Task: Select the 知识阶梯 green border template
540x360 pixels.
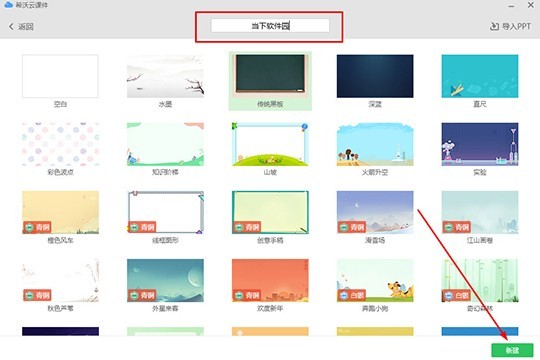Action: (x=165, y=144)
